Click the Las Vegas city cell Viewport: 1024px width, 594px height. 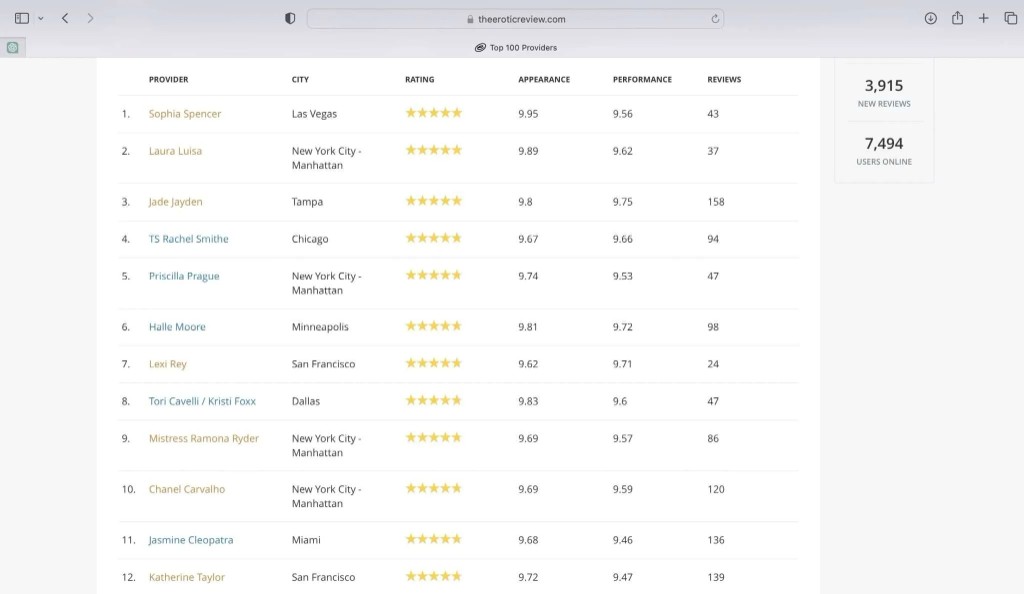pyautogui.click(x=314, y=114)
